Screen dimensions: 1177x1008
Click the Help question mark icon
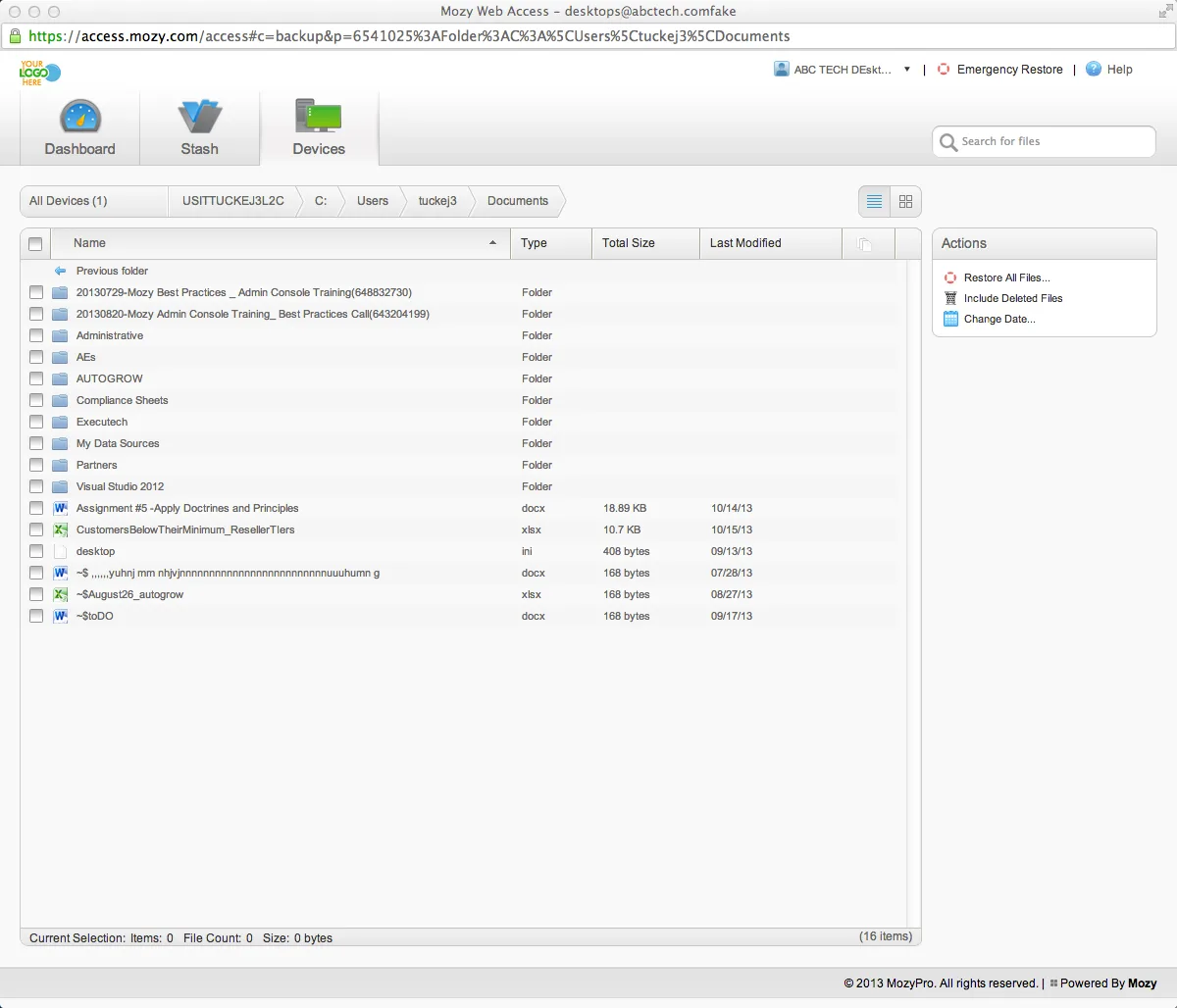point(1094,70)
